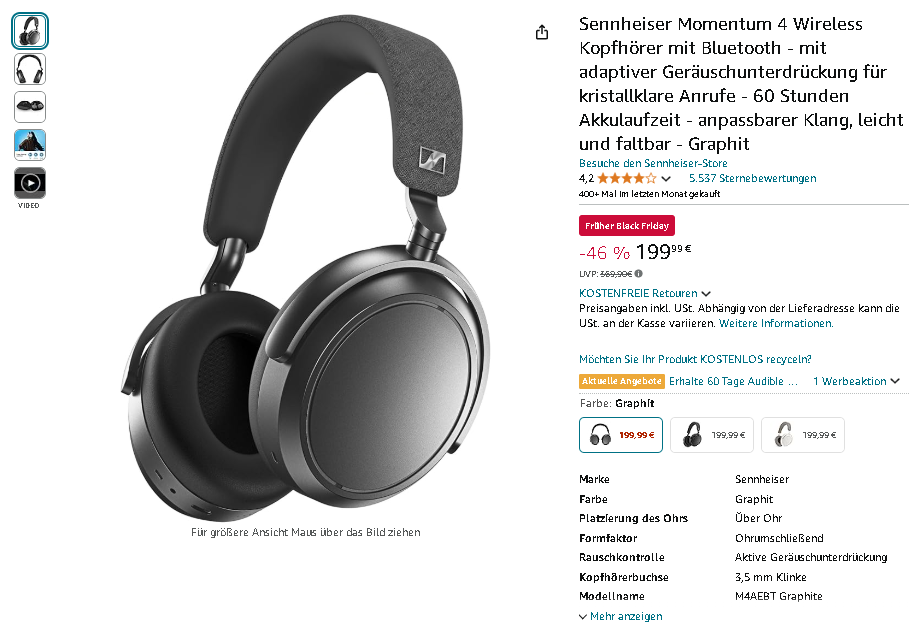The width and height of the screenshot is (923, 626).
Task: Open the 5.537 Sternebewertungen reviews link
Action: tap(752, 178)
